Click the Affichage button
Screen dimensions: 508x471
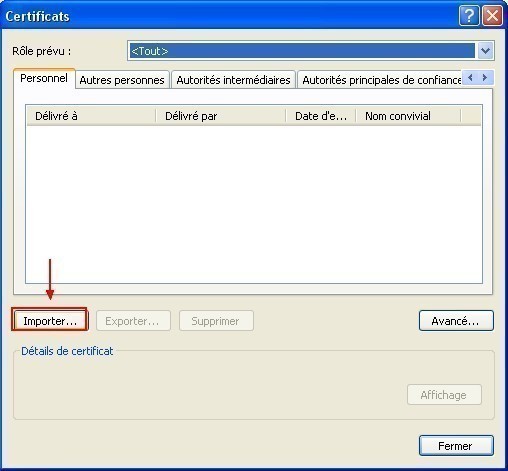[444, 395]
